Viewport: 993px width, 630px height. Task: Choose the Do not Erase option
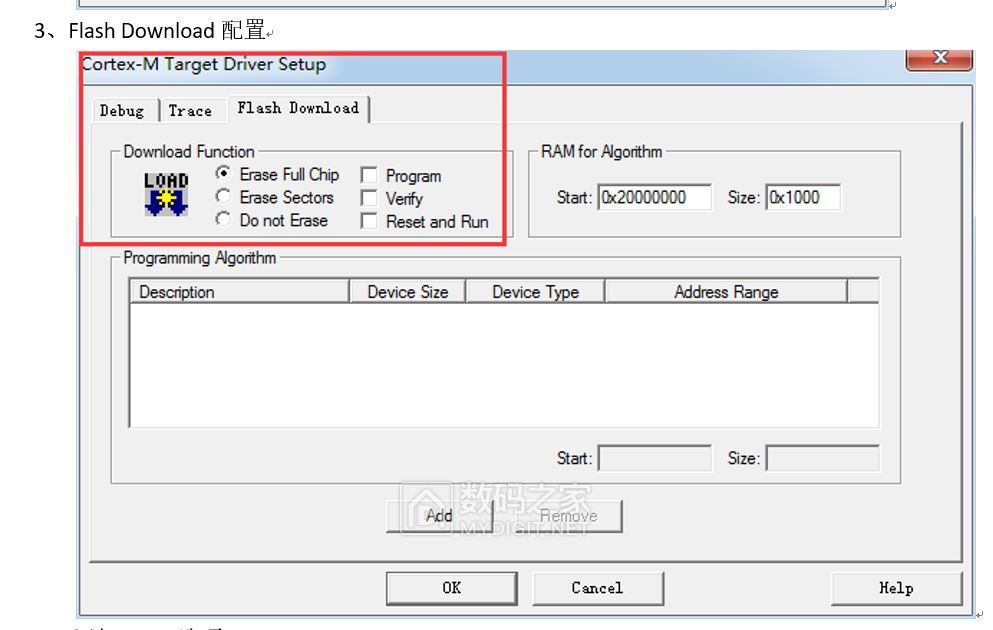coord(224,220)
